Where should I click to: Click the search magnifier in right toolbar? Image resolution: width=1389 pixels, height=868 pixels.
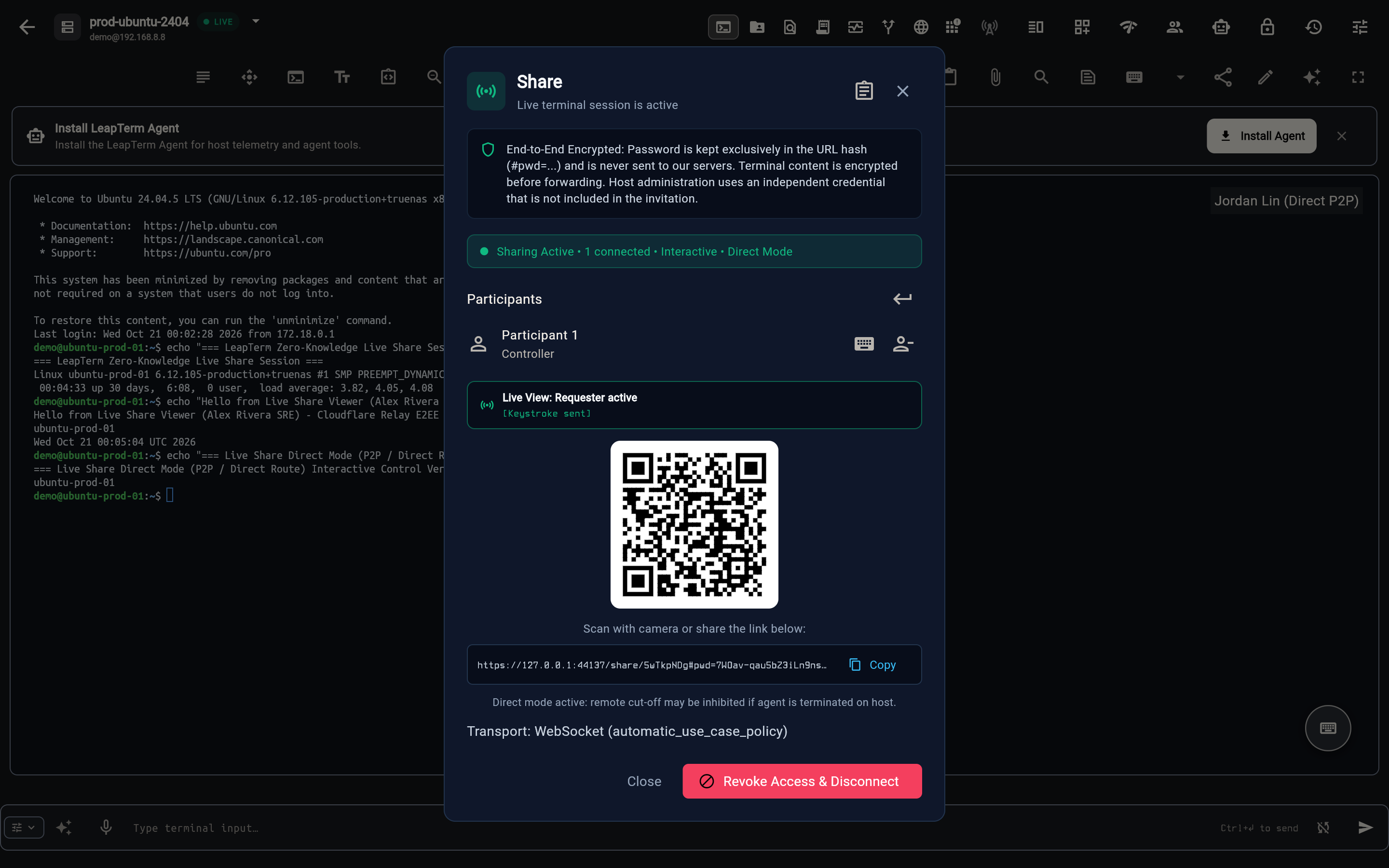1041,77
